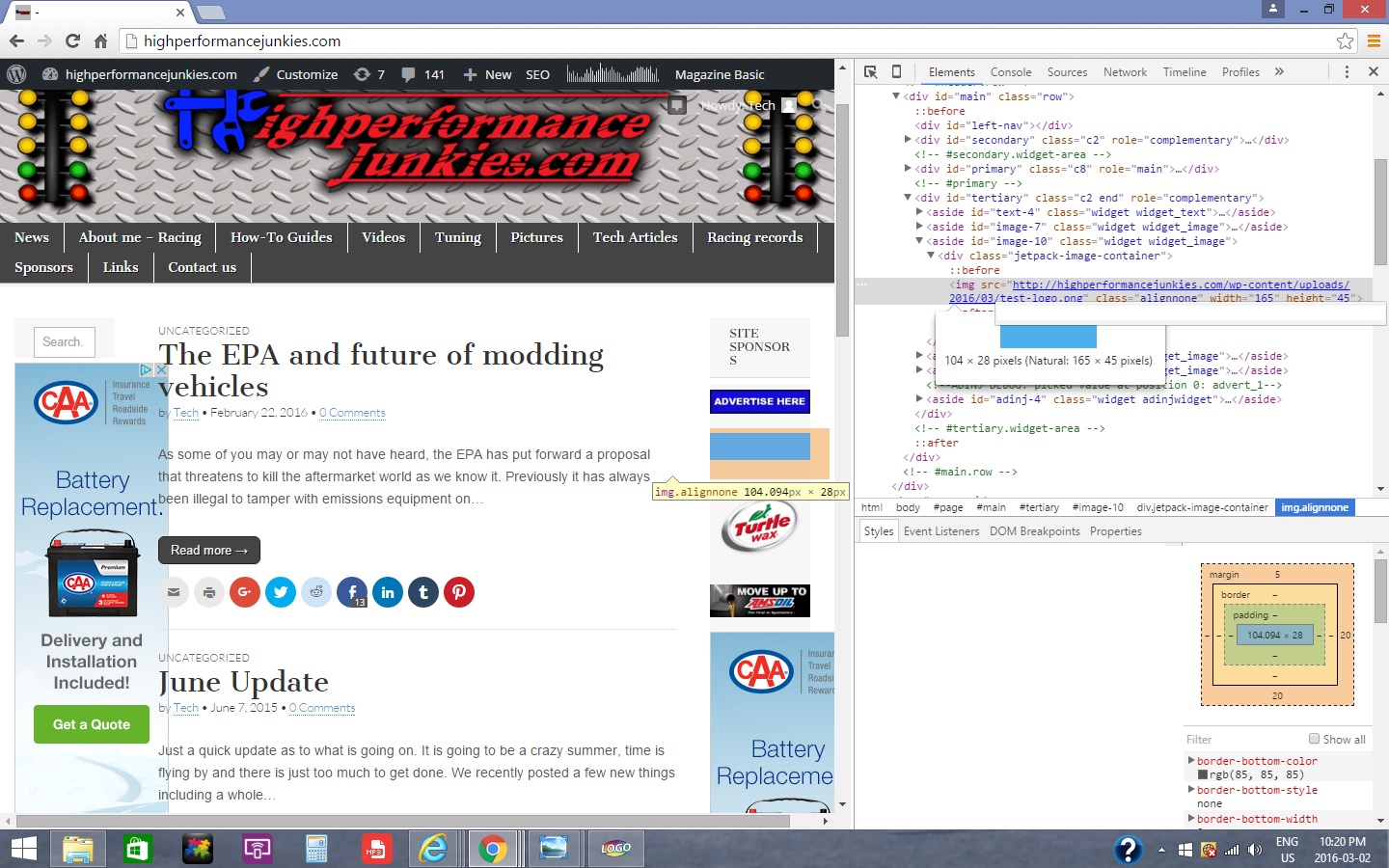Click the print icon under the post
Viewport: 1389px width, 868px height.
click(209, 592)
